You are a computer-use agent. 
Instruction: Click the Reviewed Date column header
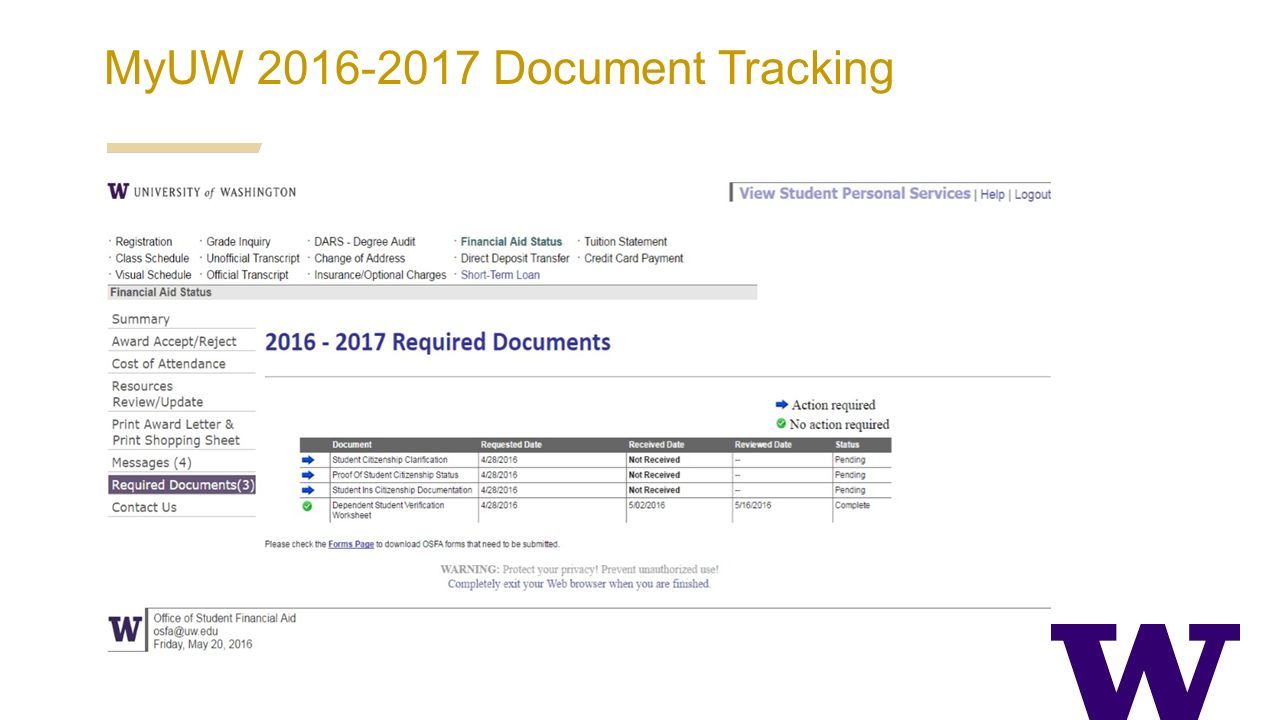pos(763,445)
